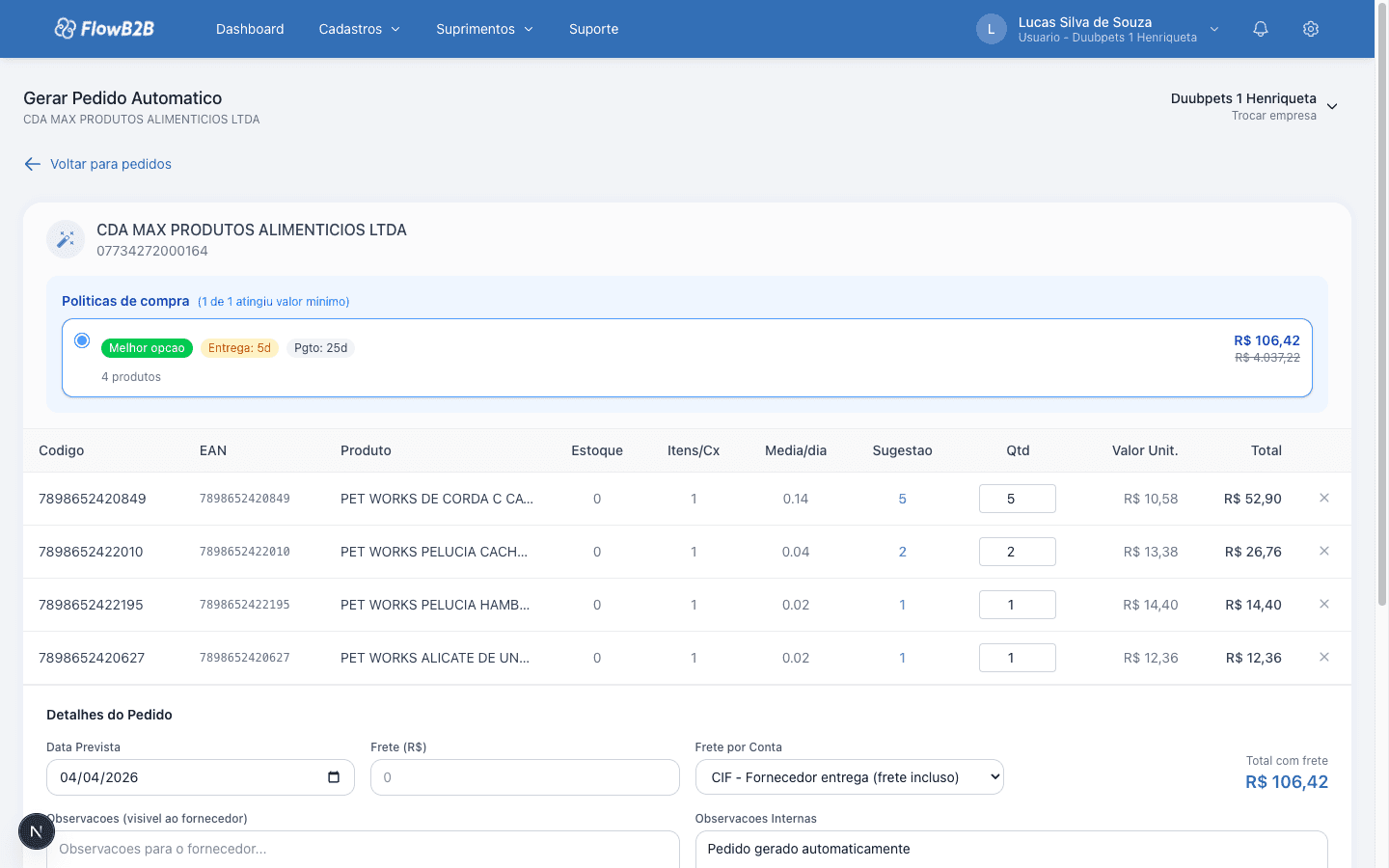Click the Qtd field for PET WORKS PELUCIA HAMB
1389x868 pixels.
coord(1018,605)
